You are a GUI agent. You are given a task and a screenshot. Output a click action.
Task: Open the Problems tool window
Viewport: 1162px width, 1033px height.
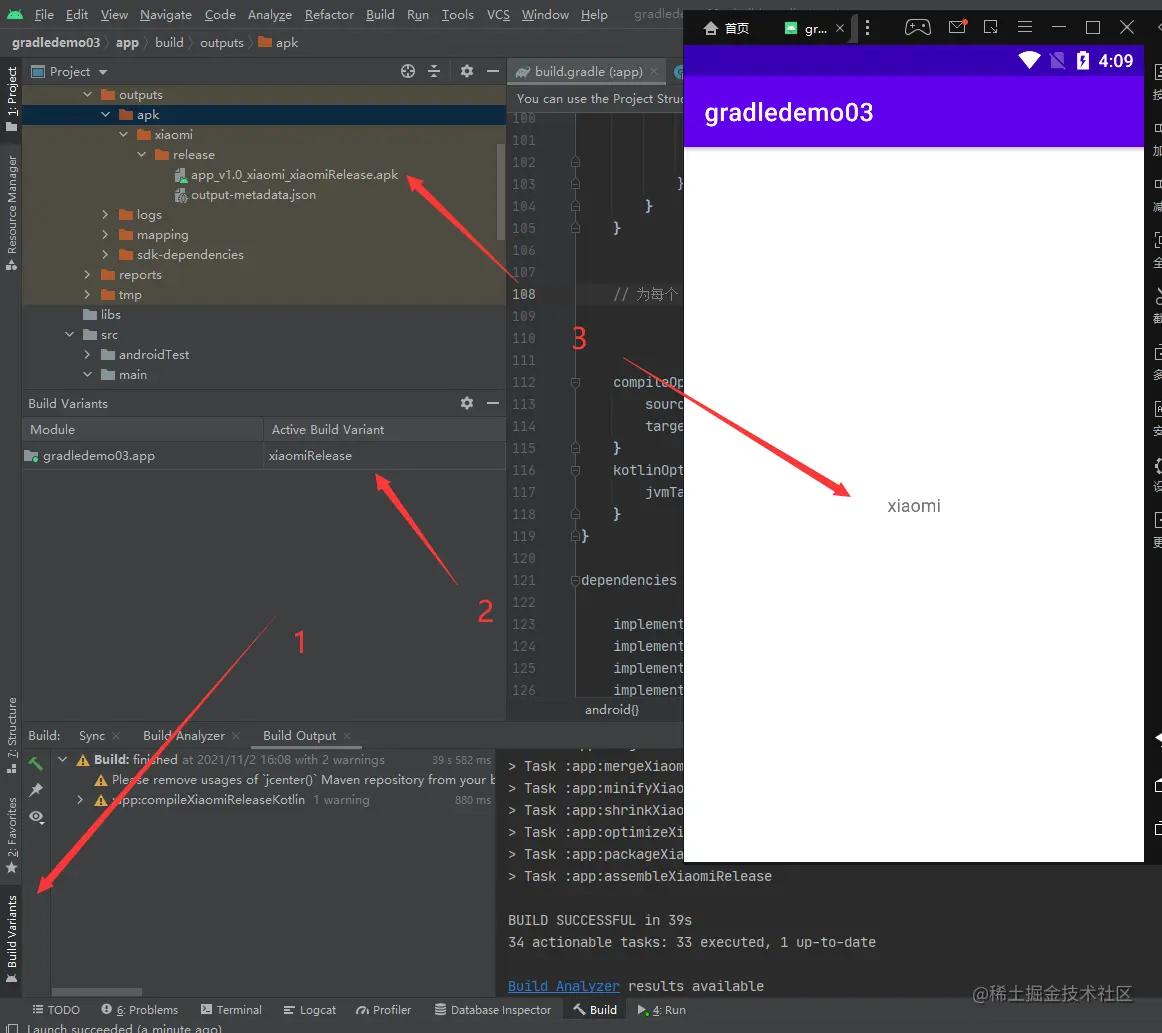pos(140,1010)
